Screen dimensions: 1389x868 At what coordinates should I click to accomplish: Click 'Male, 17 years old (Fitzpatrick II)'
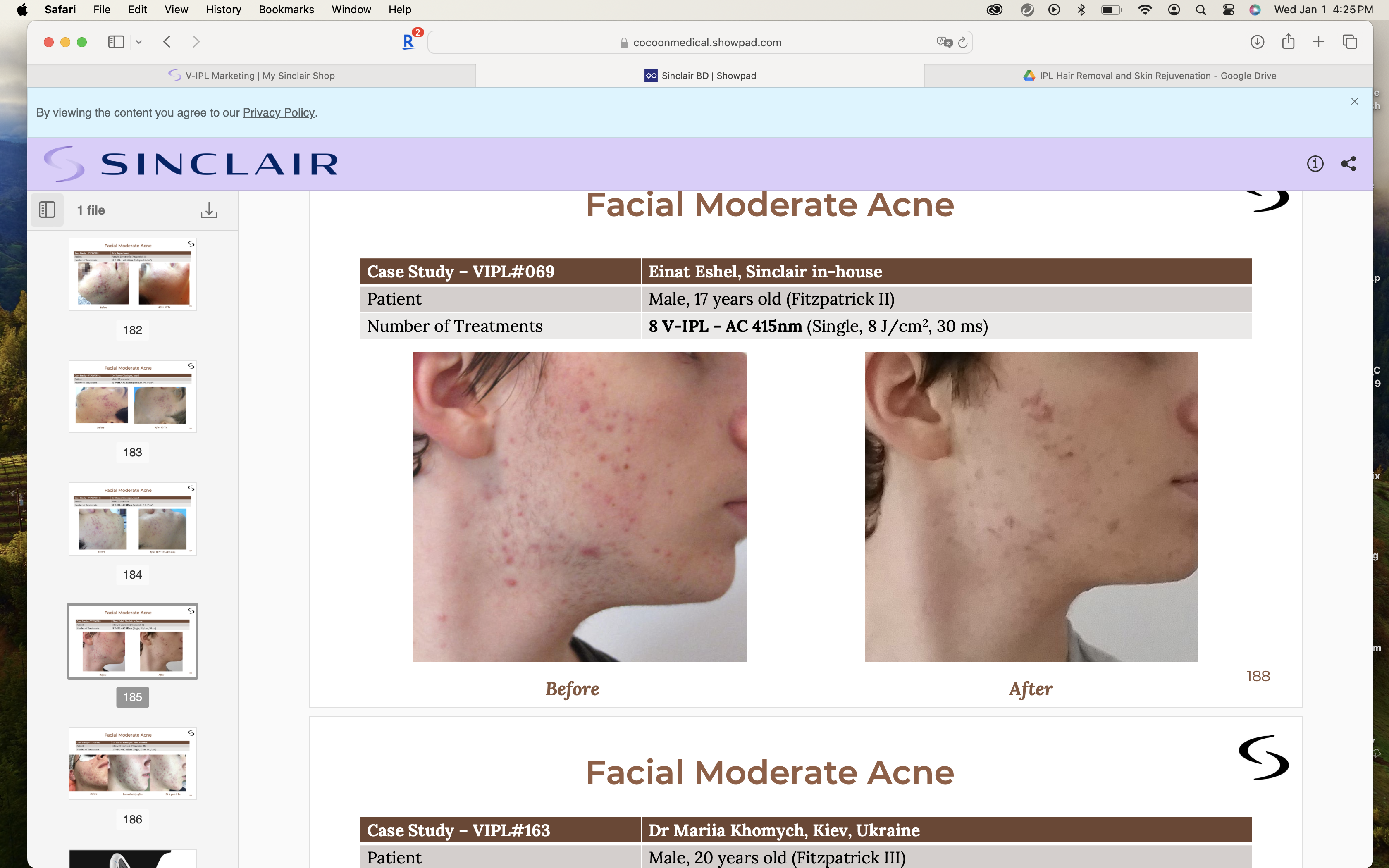[x=771, y=299]
